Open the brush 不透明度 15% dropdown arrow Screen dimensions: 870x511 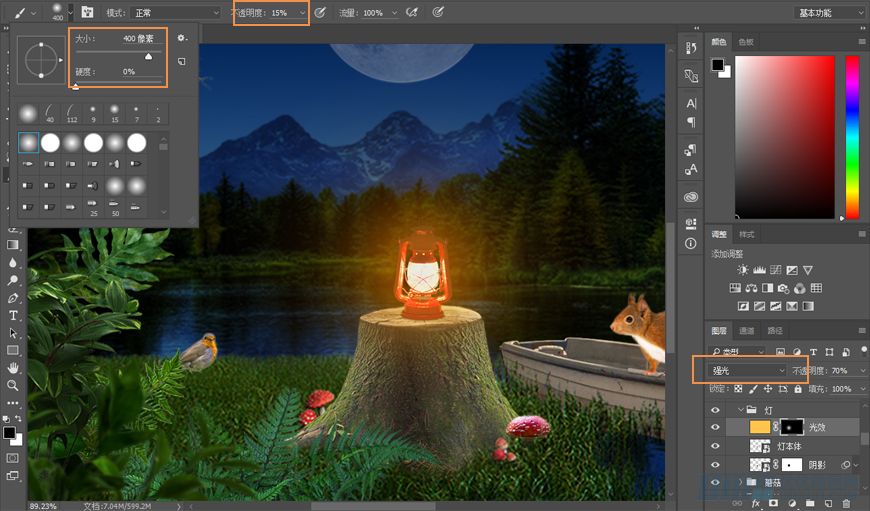(x=302, y=12)
